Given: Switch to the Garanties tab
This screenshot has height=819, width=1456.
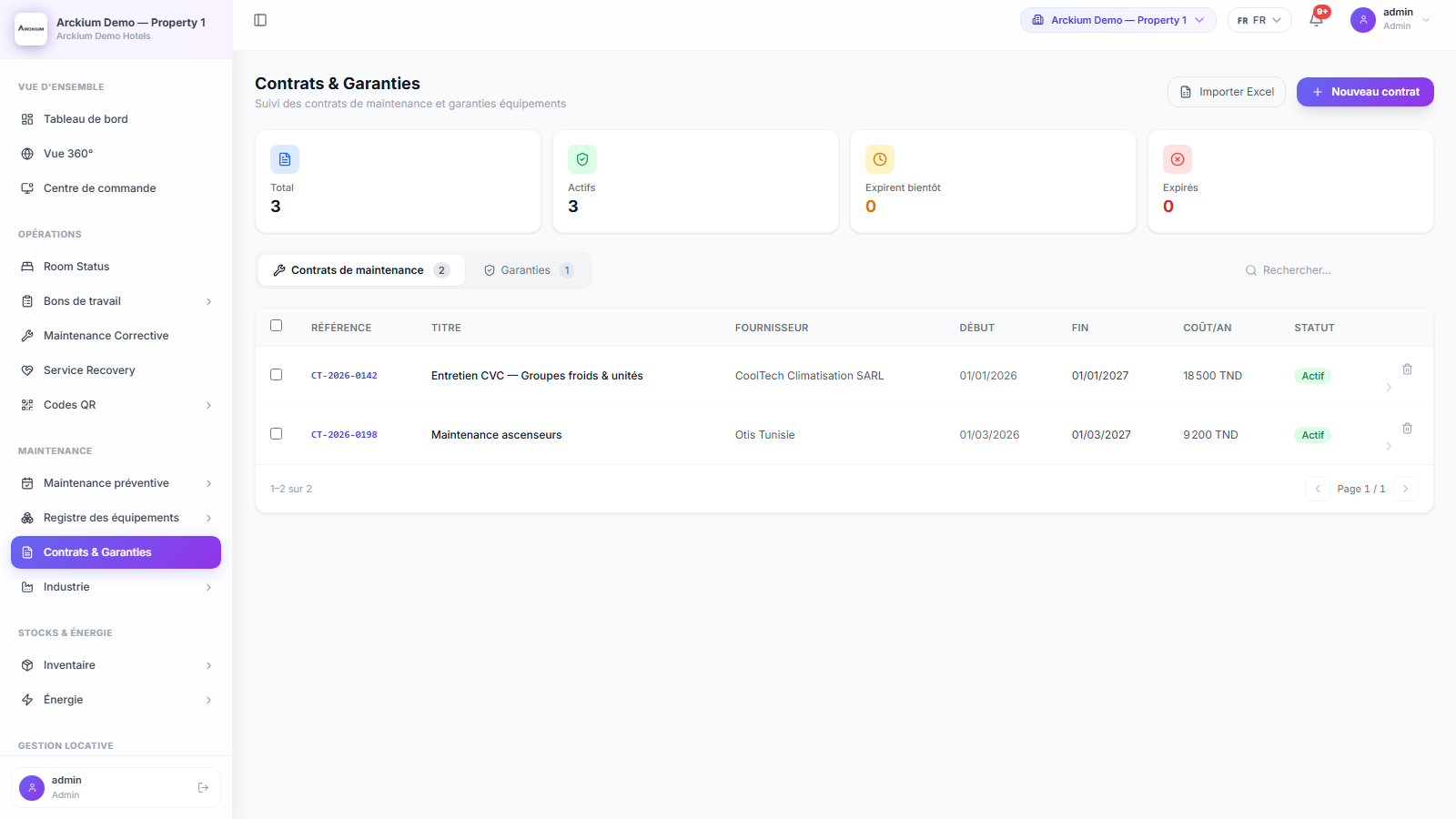Looking at the screenshot, I should (x=528, y=270).
